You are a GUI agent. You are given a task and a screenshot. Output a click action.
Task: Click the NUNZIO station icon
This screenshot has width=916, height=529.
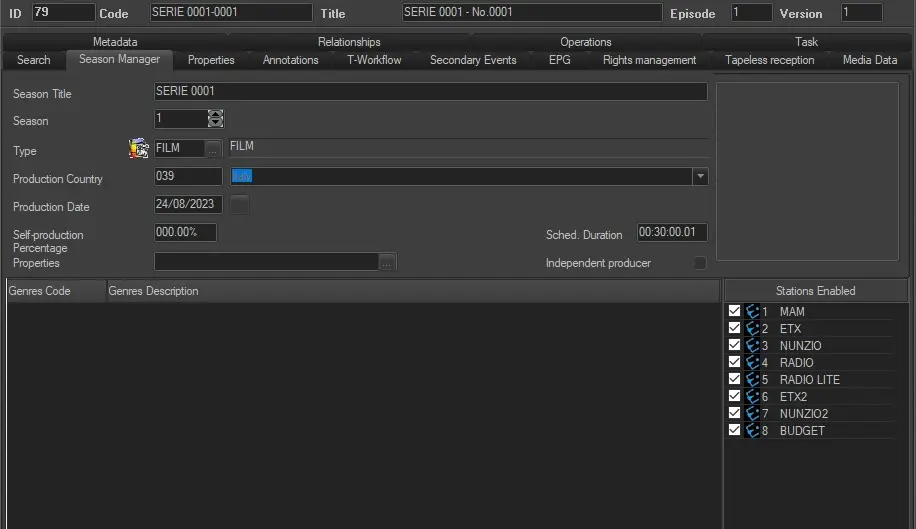[752, 346]
